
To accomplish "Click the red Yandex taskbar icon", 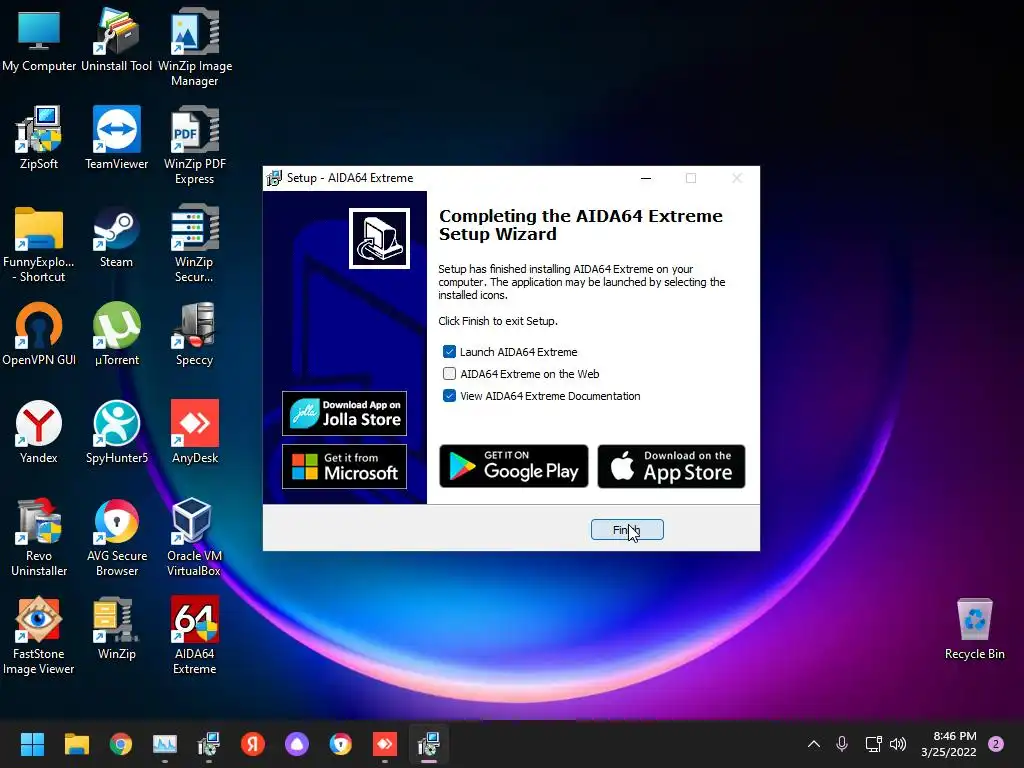I will coord(253,744).
